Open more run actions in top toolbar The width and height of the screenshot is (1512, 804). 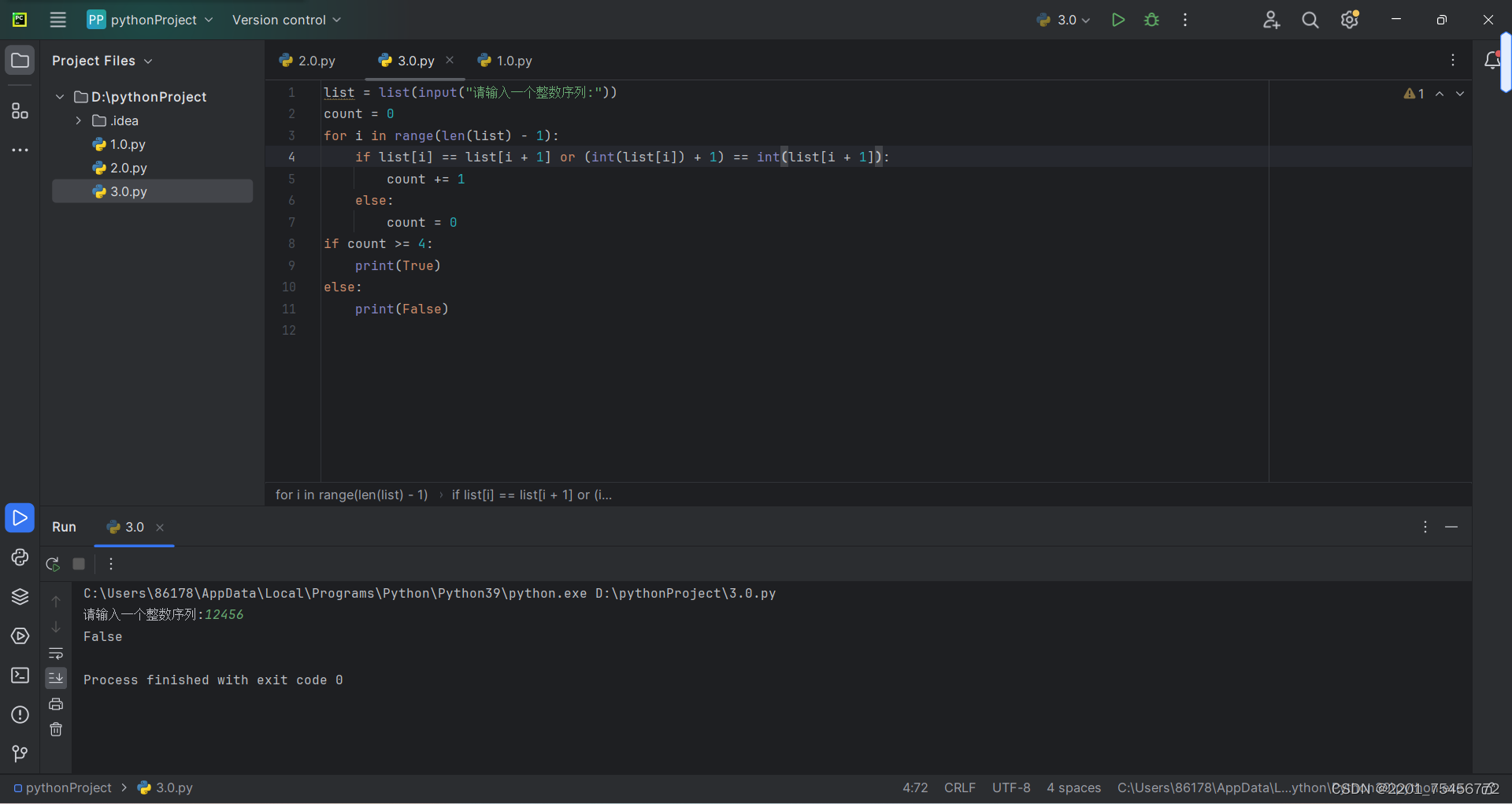[1185, 20]
